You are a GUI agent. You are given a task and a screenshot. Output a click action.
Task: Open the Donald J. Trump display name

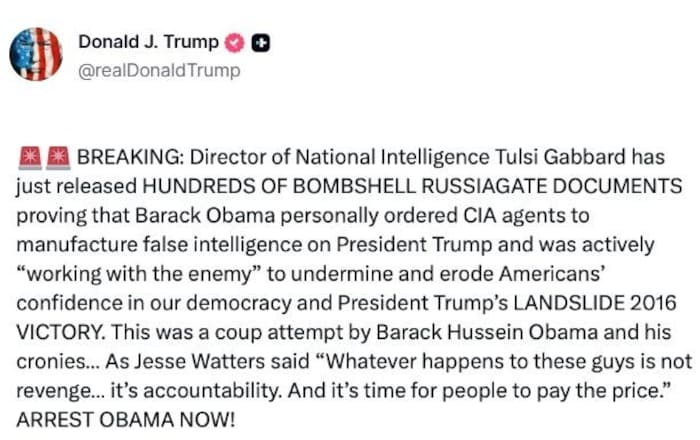150,42
